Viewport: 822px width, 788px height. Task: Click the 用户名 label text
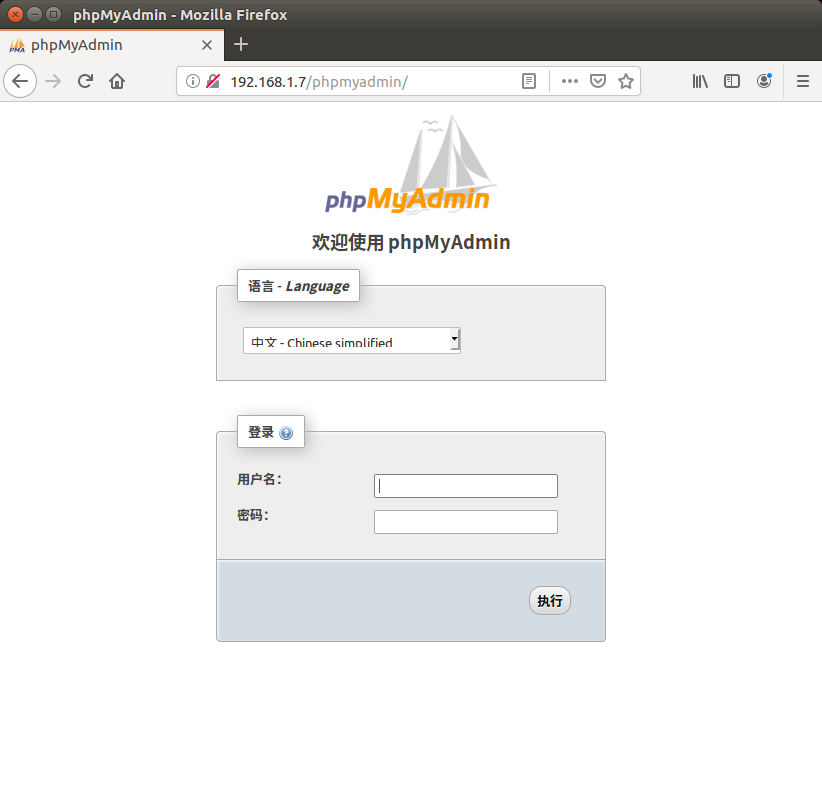pos(259,479)
